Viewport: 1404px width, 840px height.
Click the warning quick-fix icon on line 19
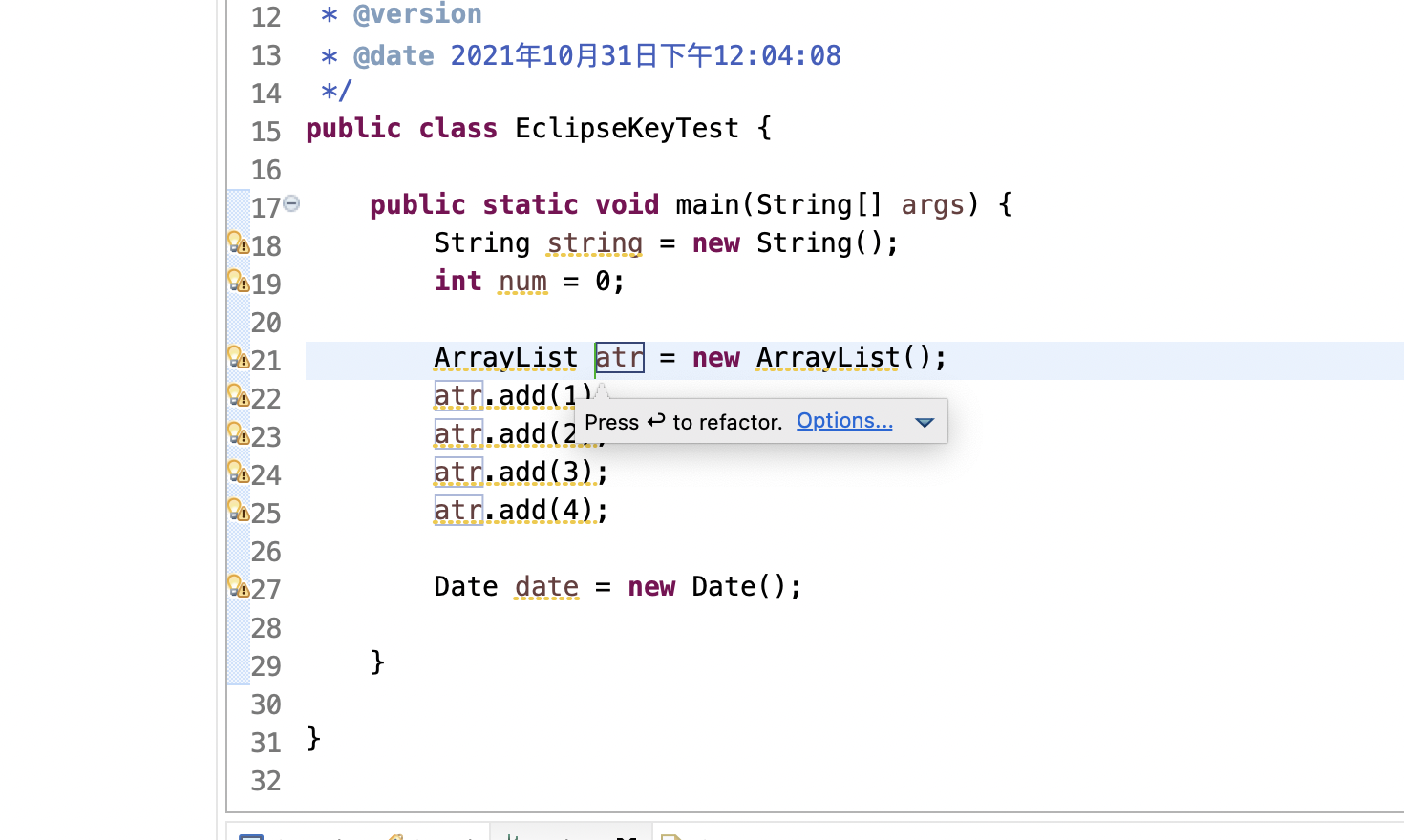coord(238,281)
